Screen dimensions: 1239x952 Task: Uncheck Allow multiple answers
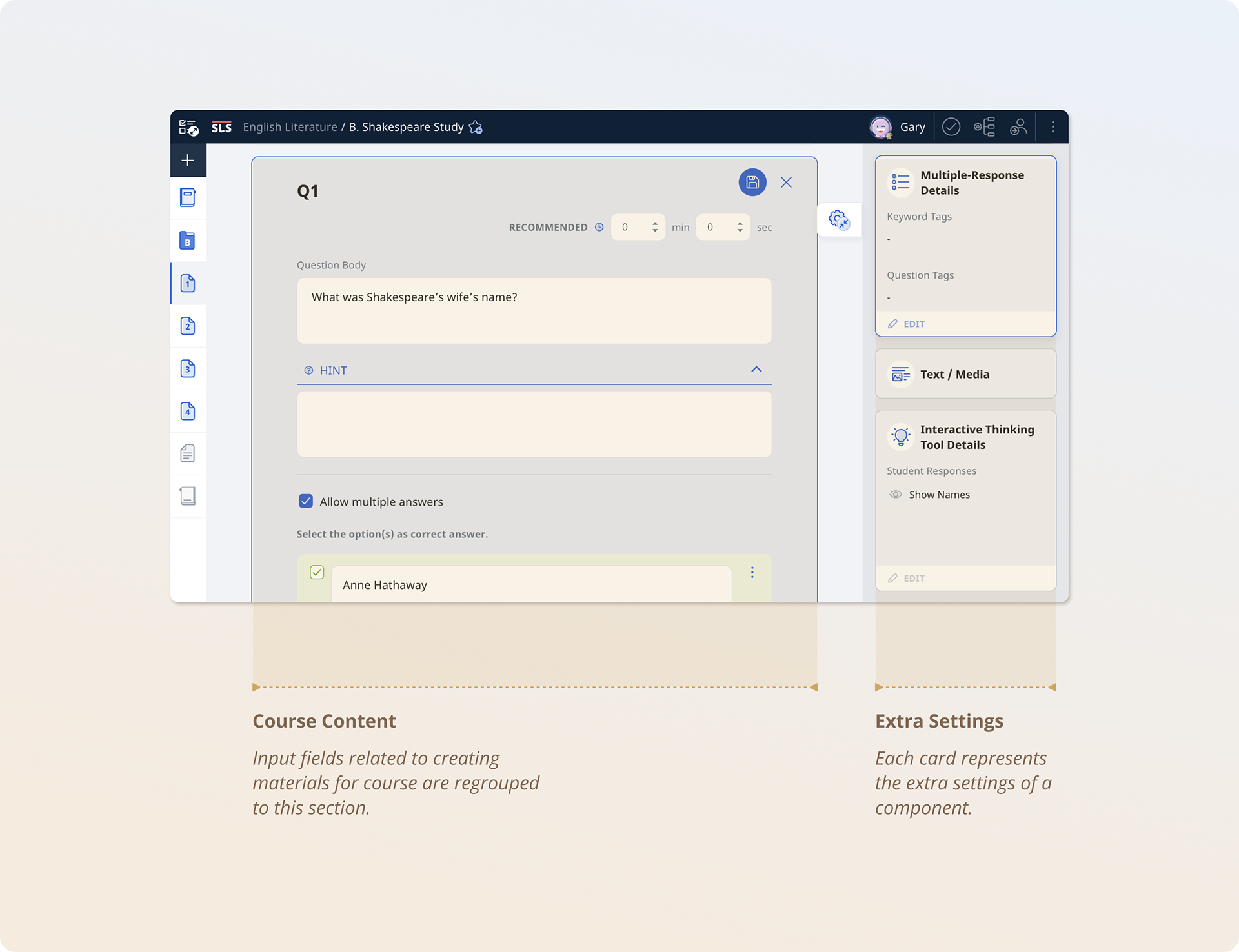[306, 501]
